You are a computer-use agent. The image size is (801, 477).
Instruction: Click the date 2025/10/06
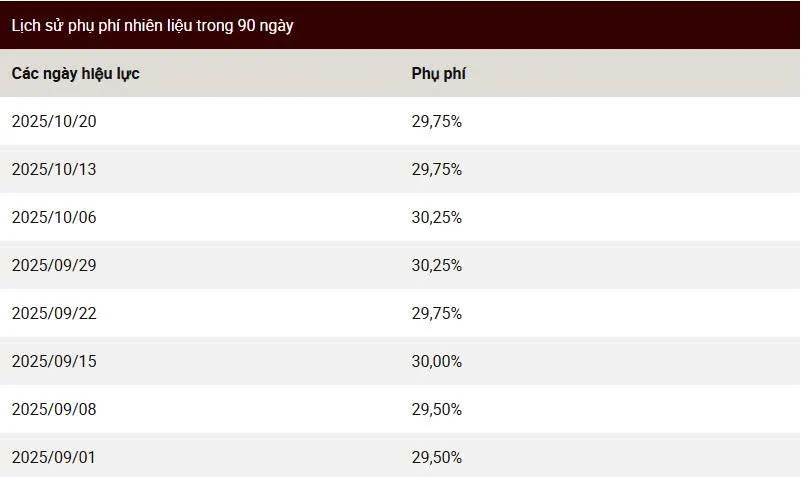pyautogui.click(x=54, y=217)
